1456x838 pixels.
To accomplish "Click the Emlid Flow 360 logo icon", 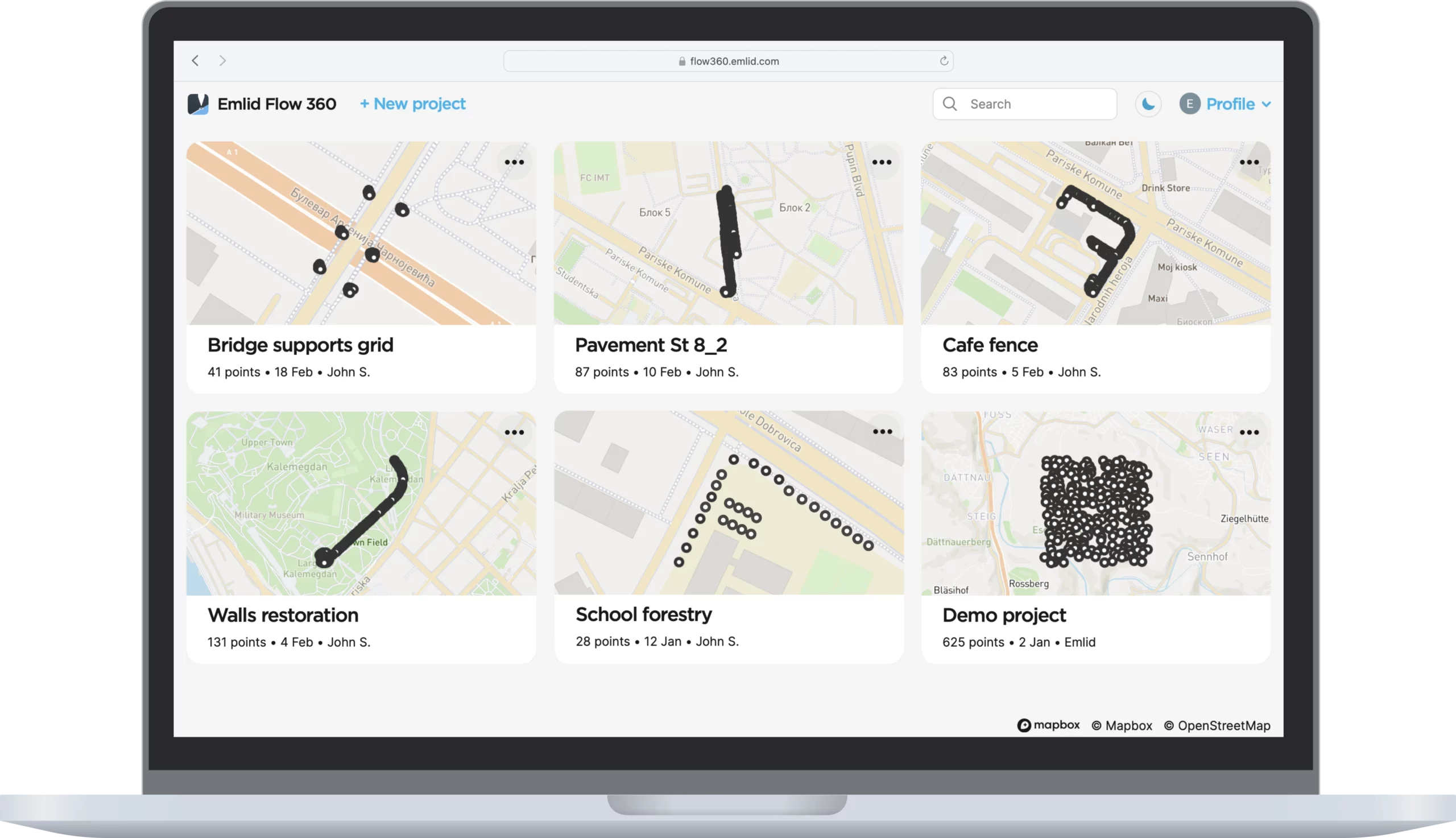I will [x=198, y=104].
